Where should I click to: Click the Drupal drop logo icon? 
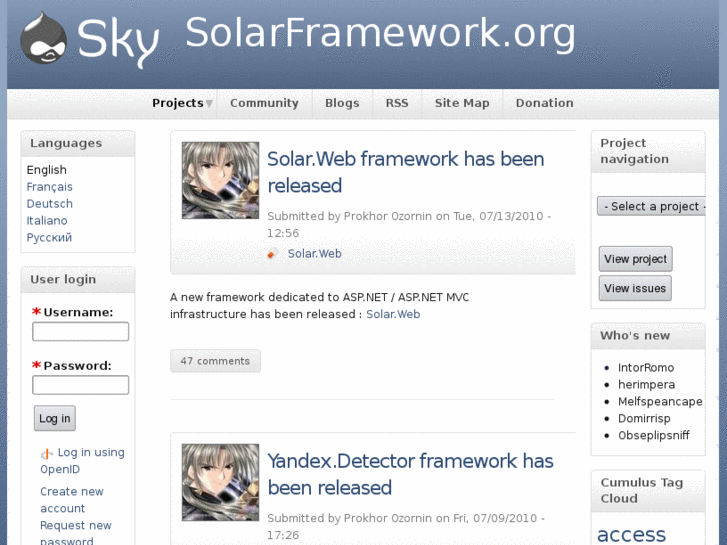[44, 38]
